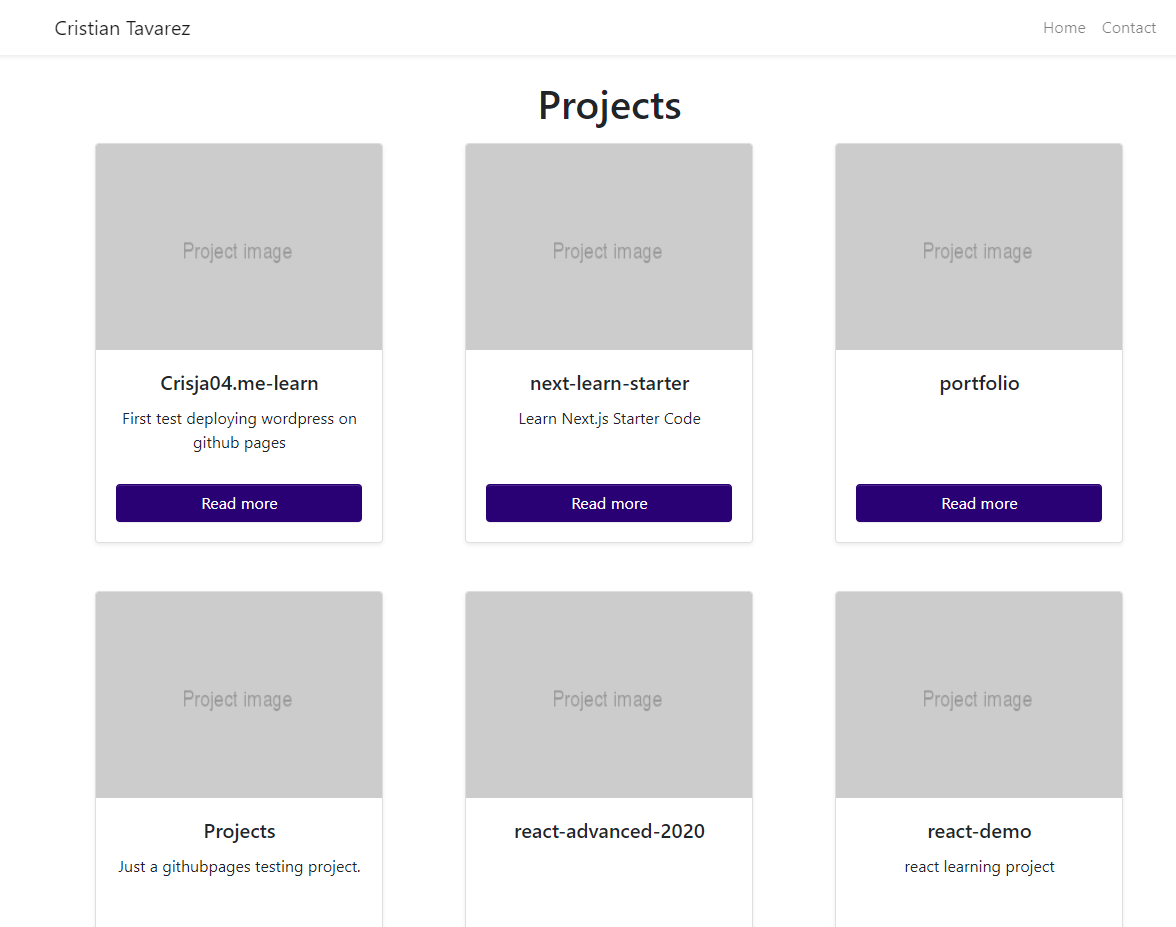The image size is (1176, 927).
Task: Click the portfolio project image placeholder
Action: coord(978,246)
